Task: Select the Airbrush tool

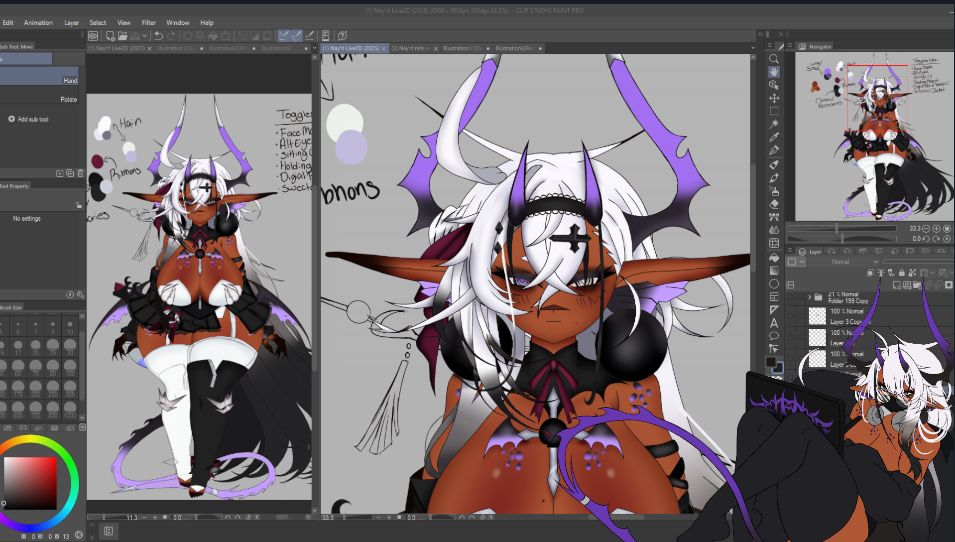Action: click(x=774, y=191)
